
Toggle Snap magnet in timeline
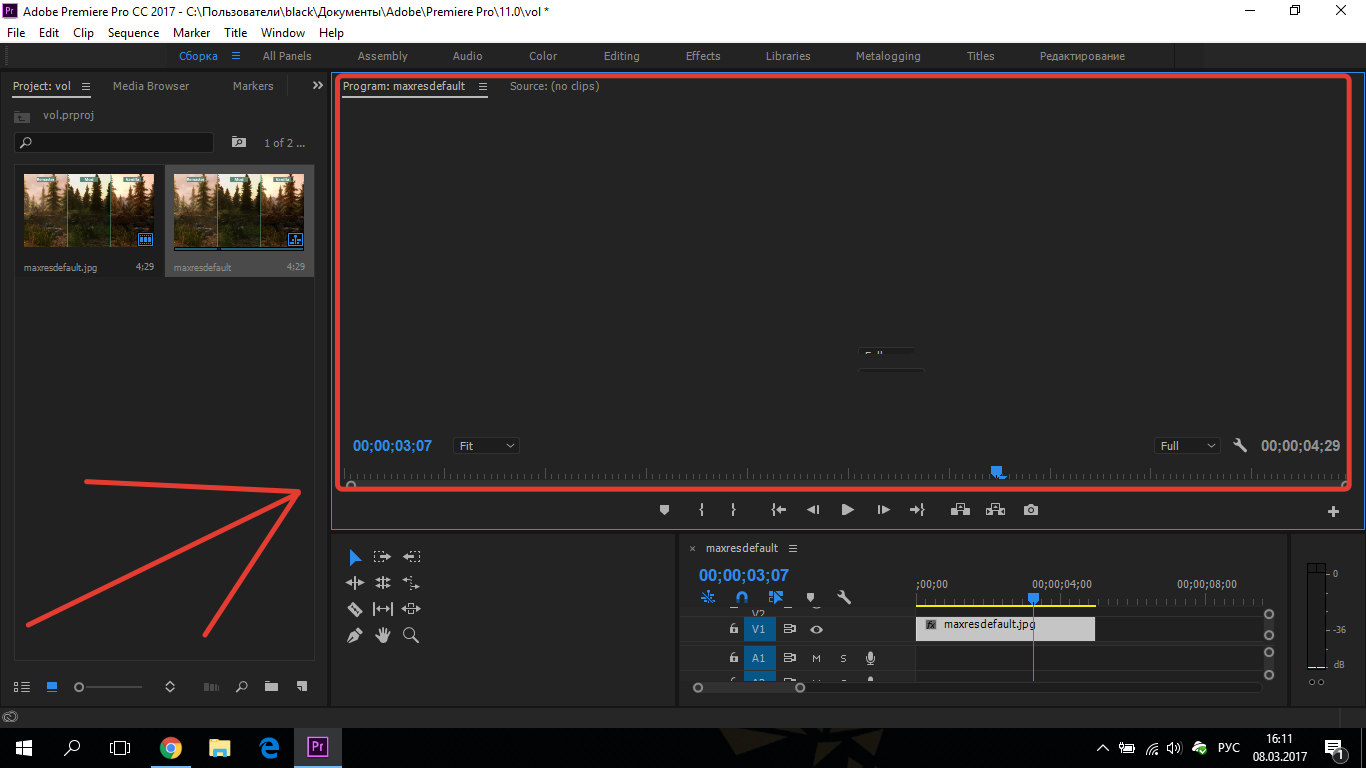click(x=742, y=597)
